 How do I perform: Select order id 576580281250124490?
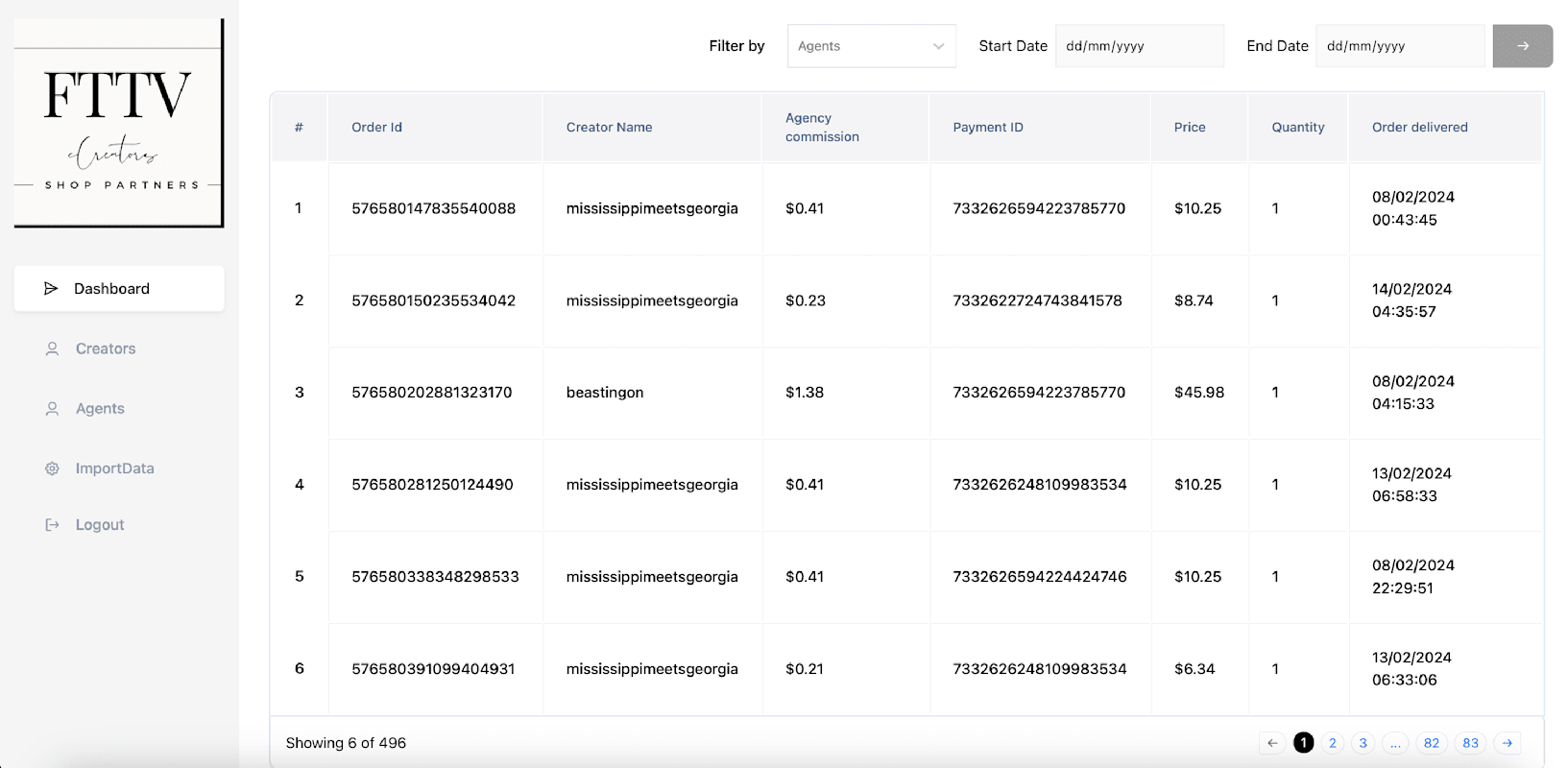(432, 485)
